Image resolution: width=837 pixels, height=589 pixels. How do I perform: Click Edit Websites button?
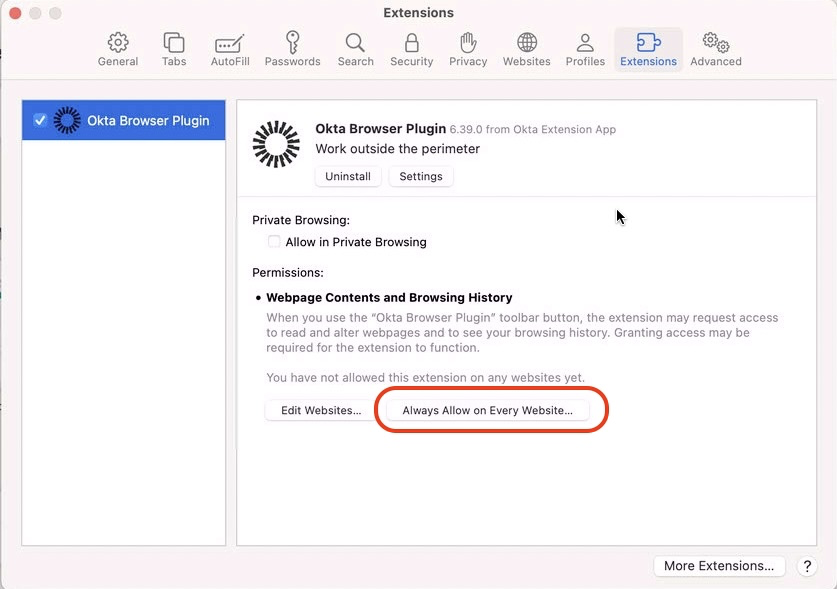[x=321, y=410]
